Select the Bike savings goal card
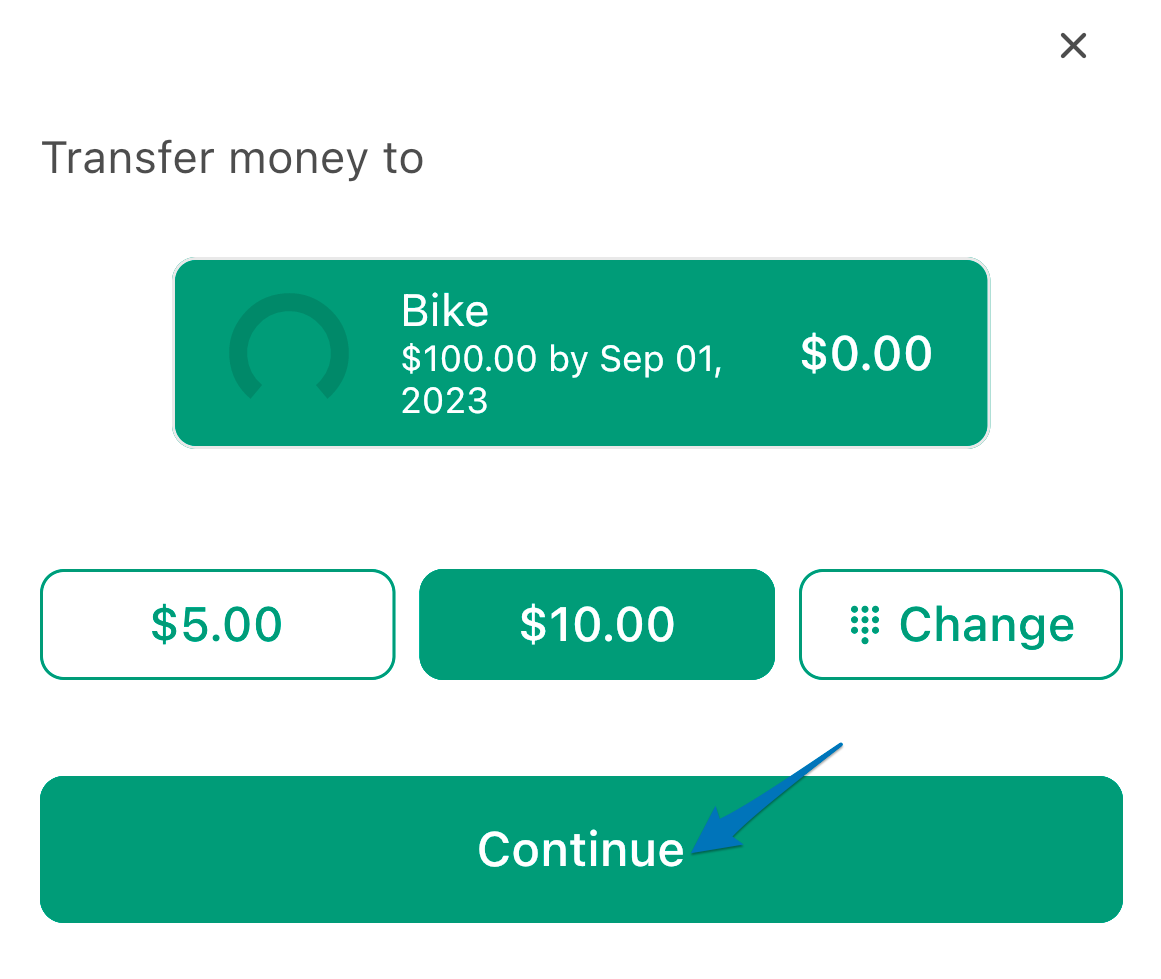1161x979 pixels. (581, 353)
